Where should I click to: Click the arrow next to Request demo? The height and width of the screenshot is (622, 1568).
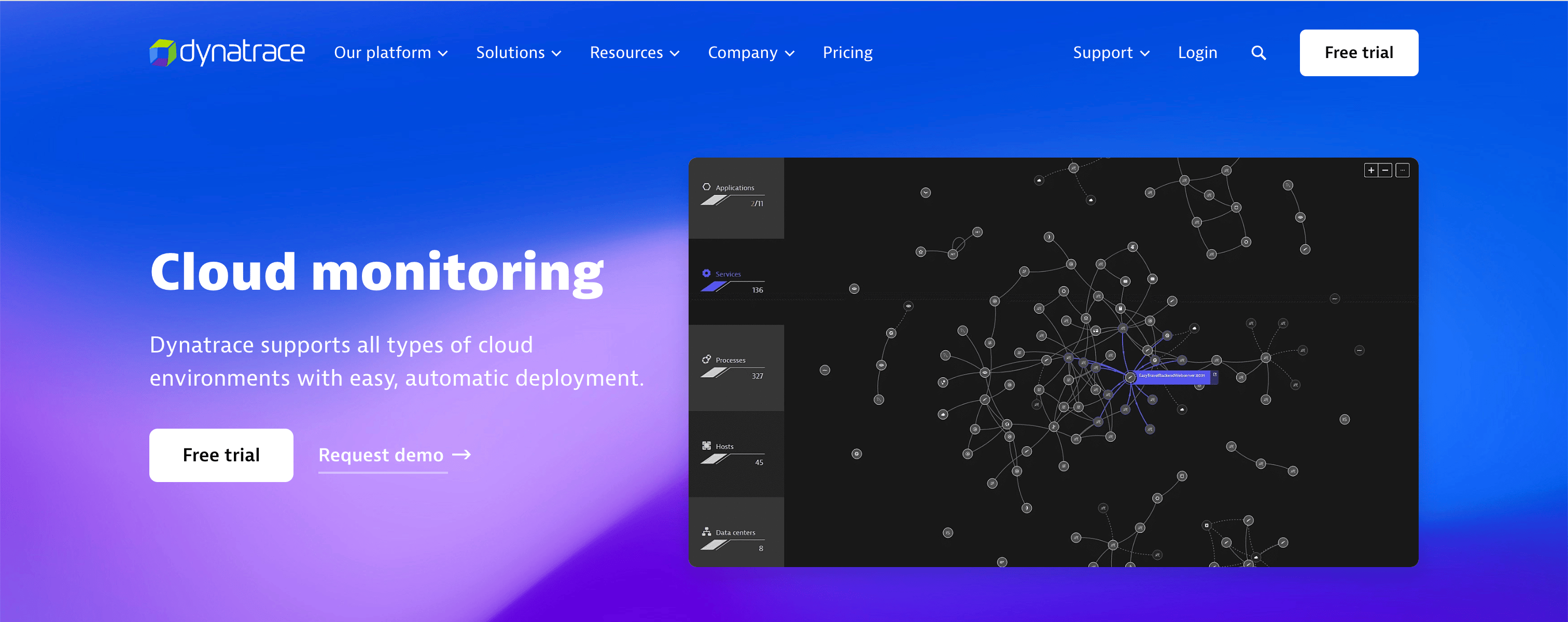pos(461,455)
